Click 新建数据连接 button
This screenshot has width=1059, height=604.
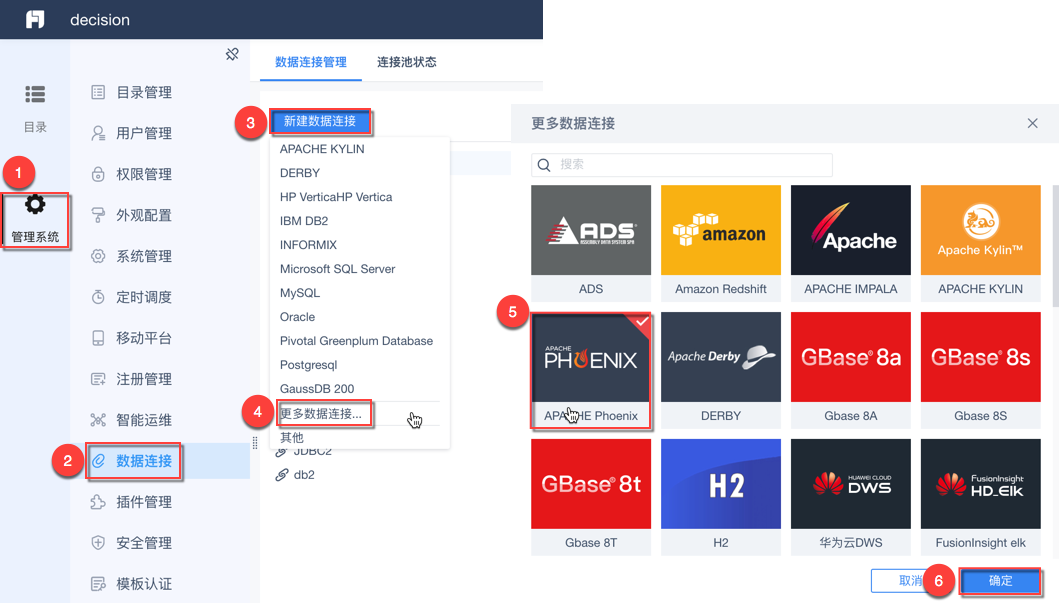(320, 122)
